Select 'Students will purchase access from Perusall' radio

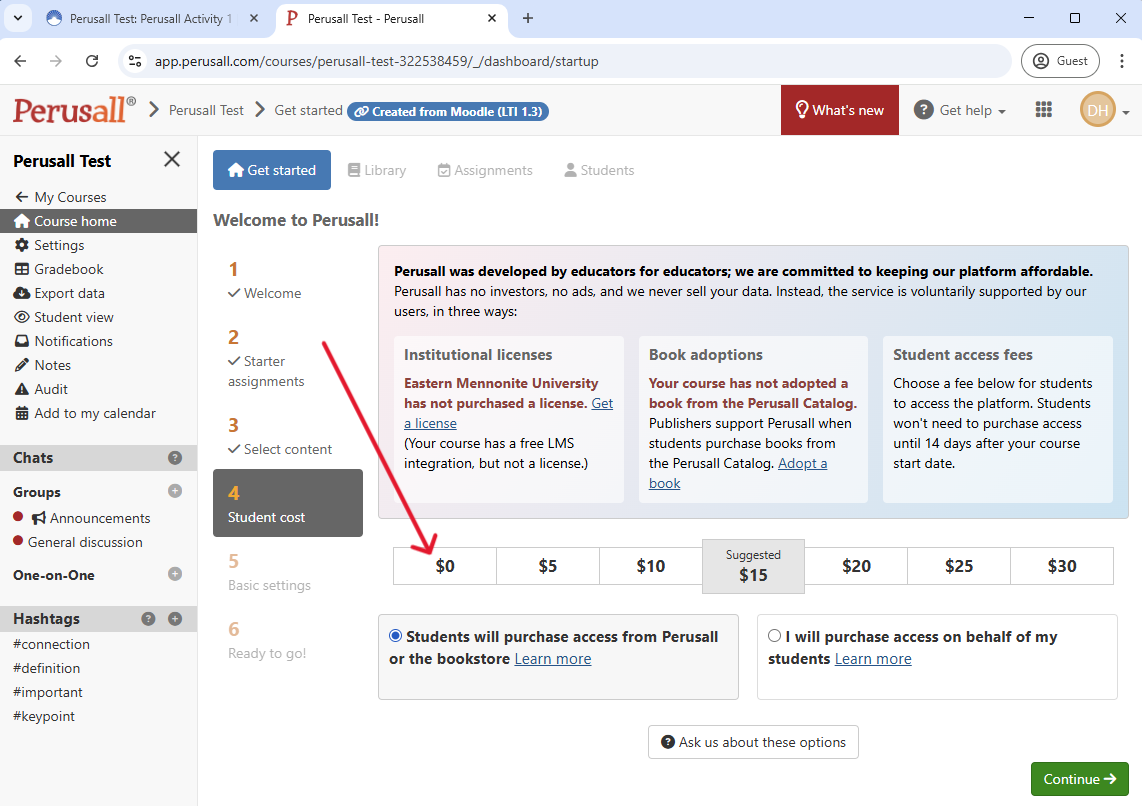[396, 636]
